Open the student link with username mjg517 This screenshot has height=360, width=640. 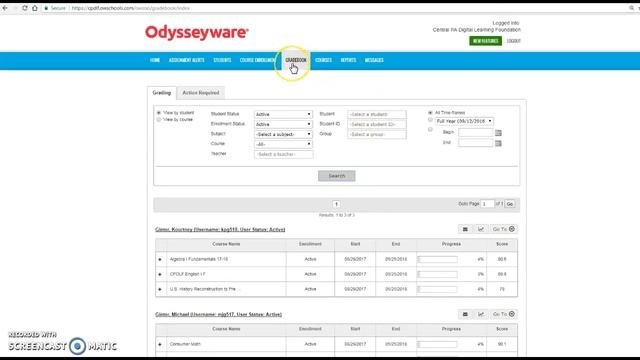click(218, 314)
